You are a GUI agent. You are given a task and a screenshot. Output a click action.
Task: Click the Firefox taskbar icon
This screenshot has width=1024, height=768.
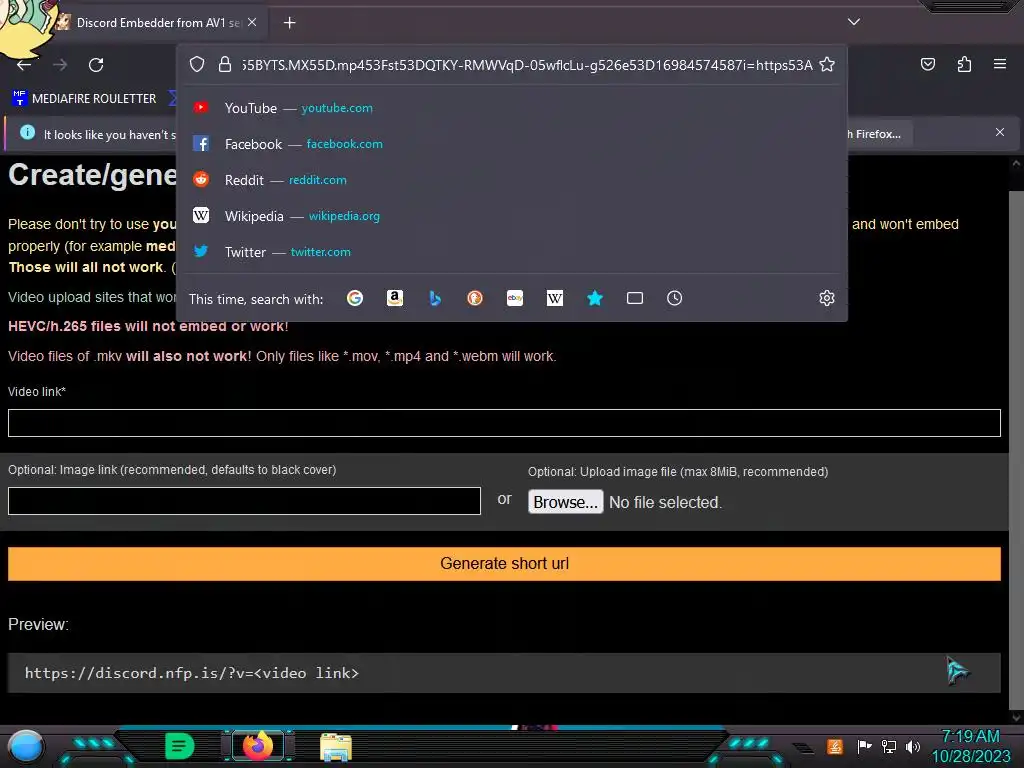tap(257, 746)
